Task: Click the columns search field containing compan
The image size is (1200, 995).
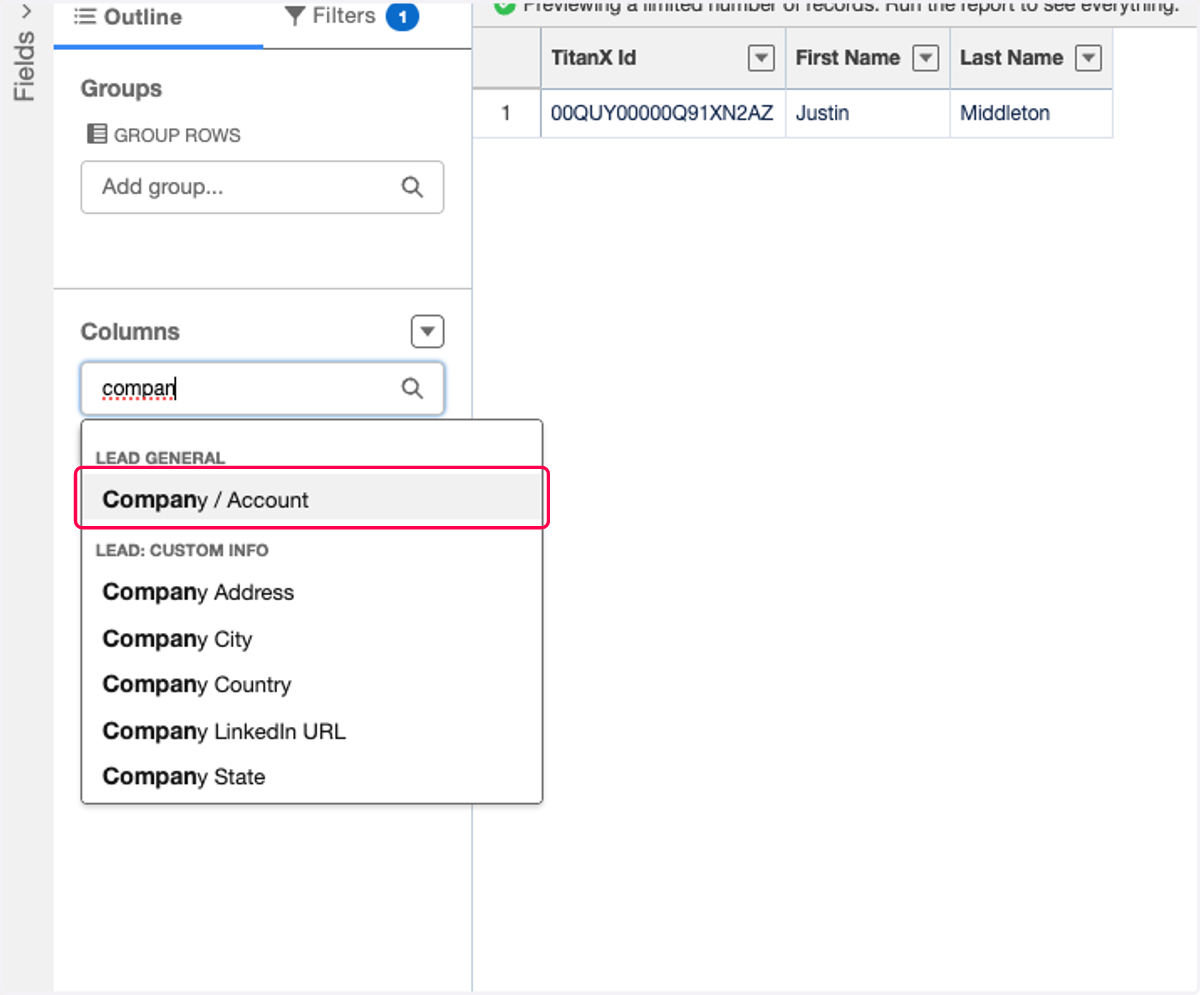Action: (262, 388)
